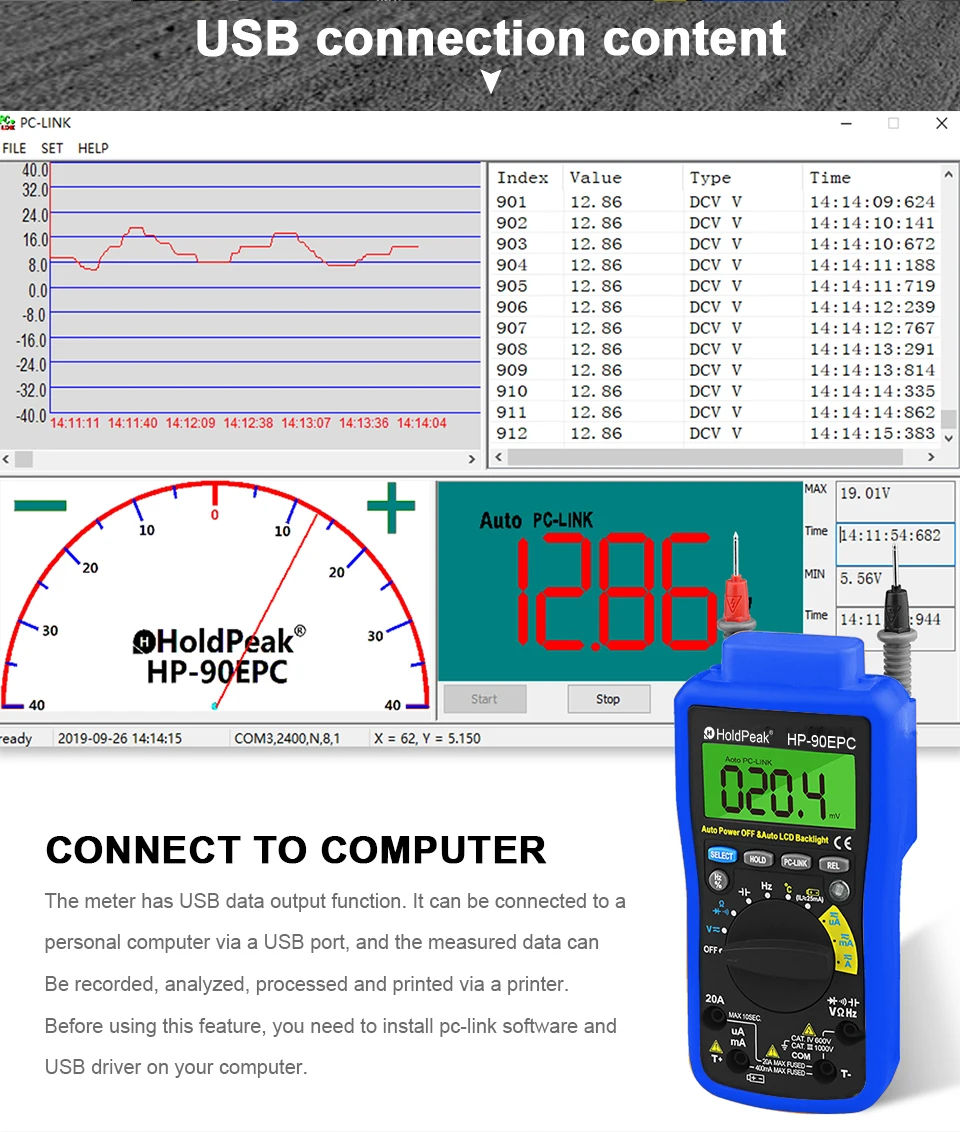Click data table horizontal scroll right arrow
960x1132 pixels.
point(931,457)
